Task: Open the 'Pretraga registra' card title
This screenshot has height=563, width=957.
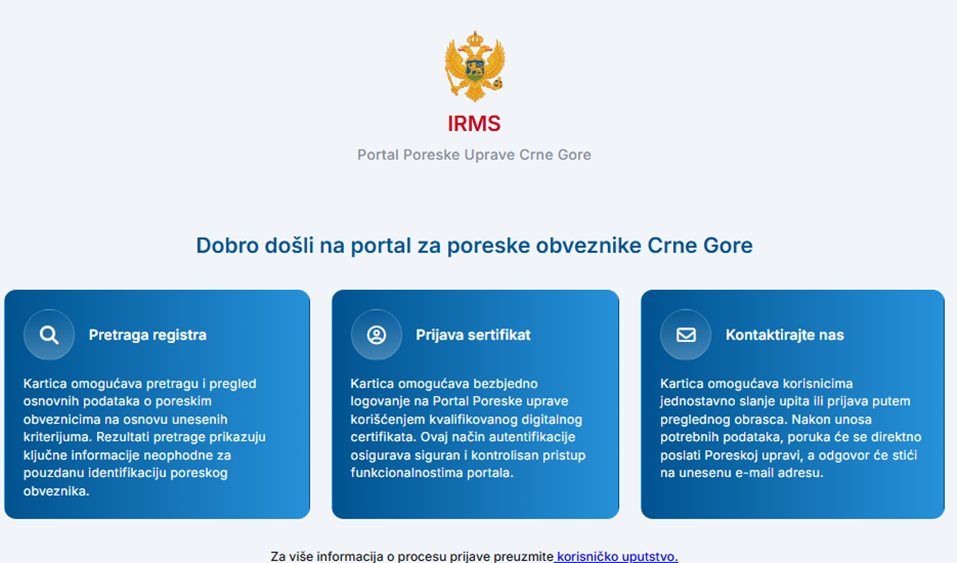Action: tap(147, 335)
